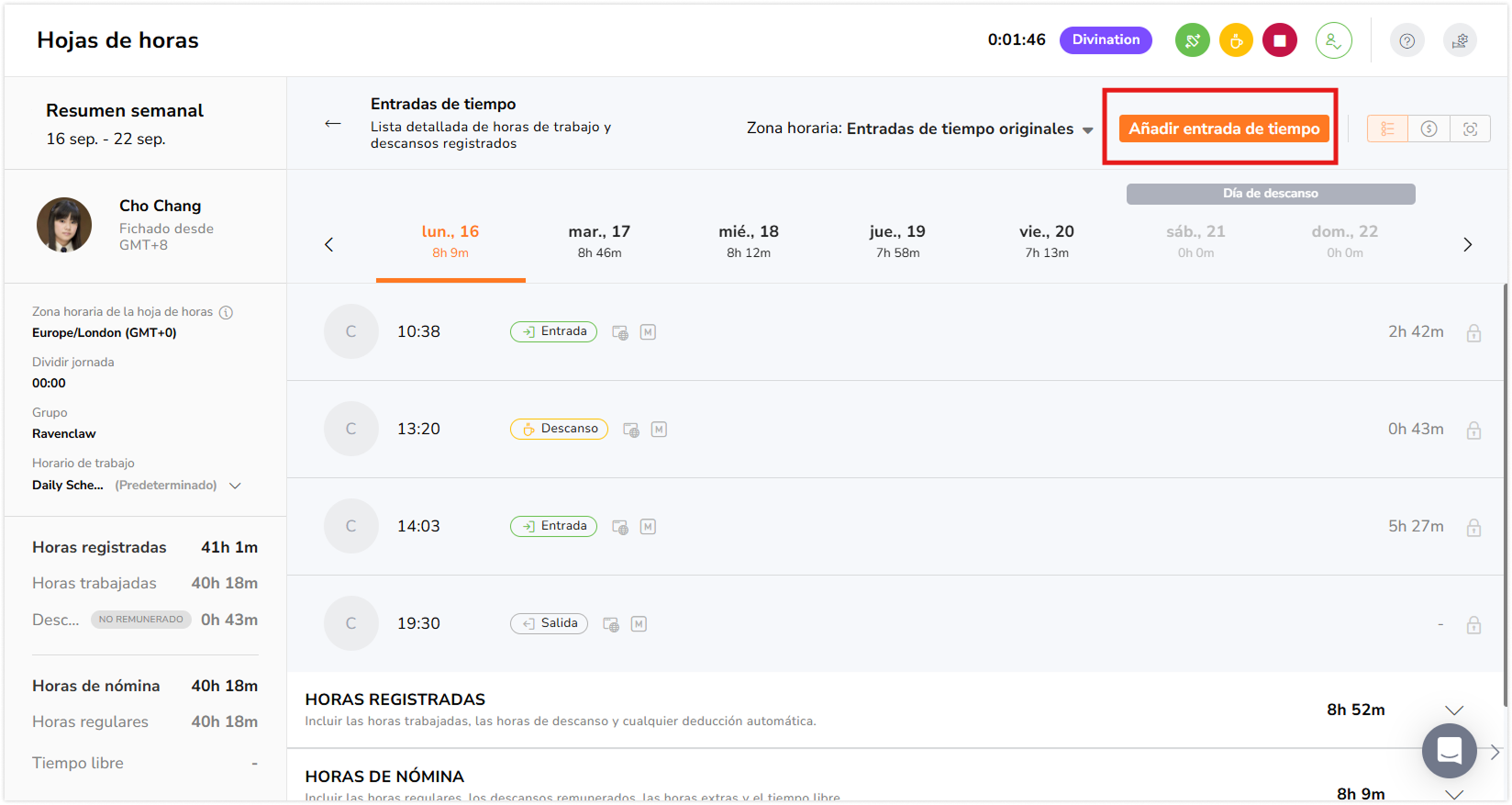Click the vertical scrollbar on entries list

[x=1506, y=496]
